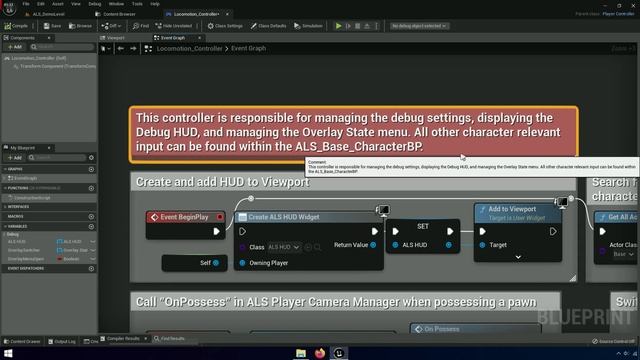The height and width of the screenshot is (360, 640).
Task: Open Content Drawer in the status bar
Action: tap(22, 341)
